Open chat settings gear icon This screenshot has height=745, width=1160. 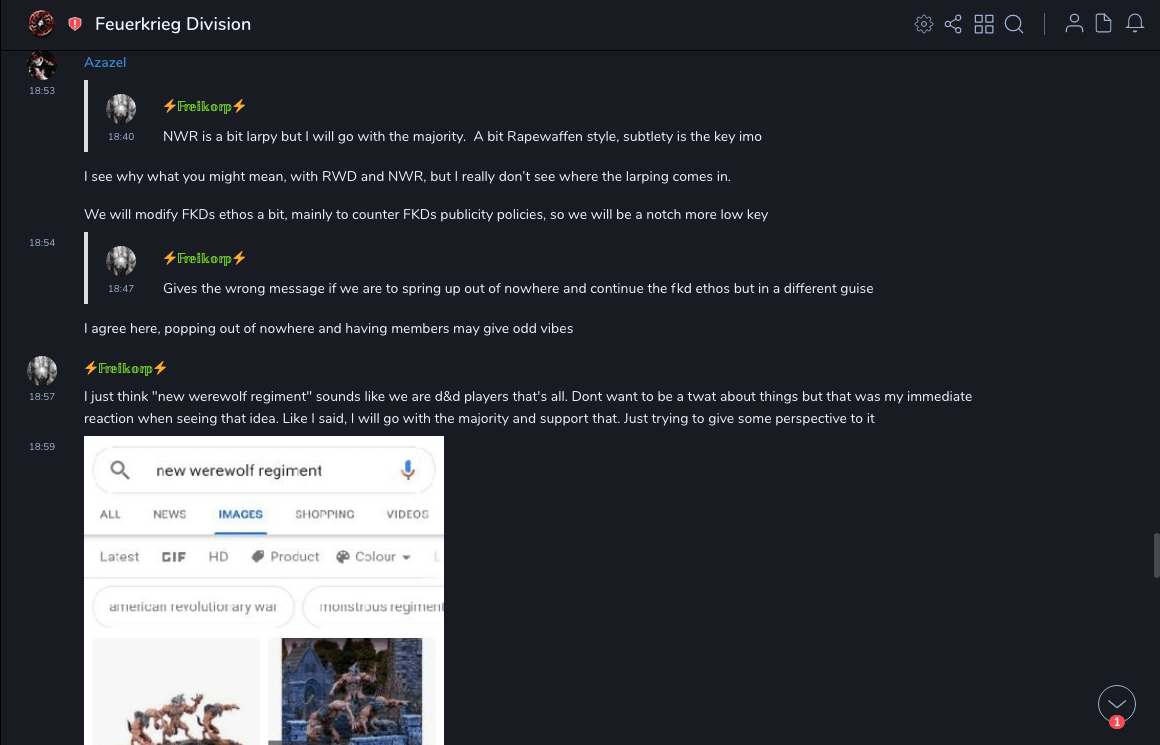[x=924, y=24]
